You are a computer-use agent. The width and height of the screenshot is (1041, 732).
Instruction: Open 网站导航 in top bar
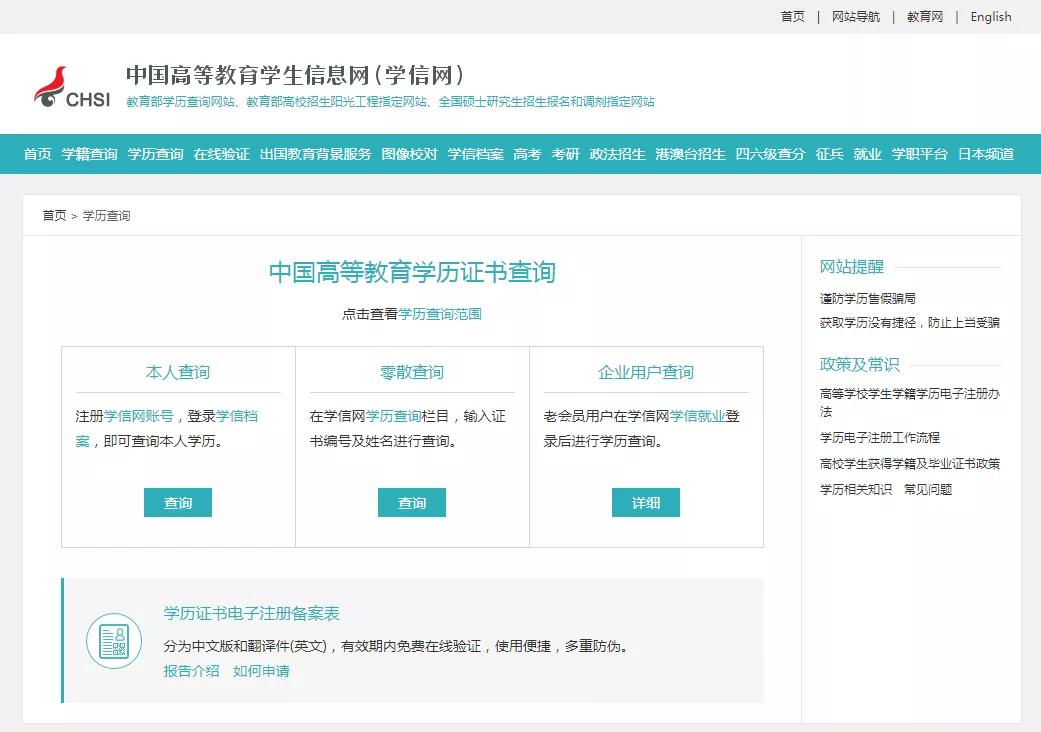coord(856,17)
